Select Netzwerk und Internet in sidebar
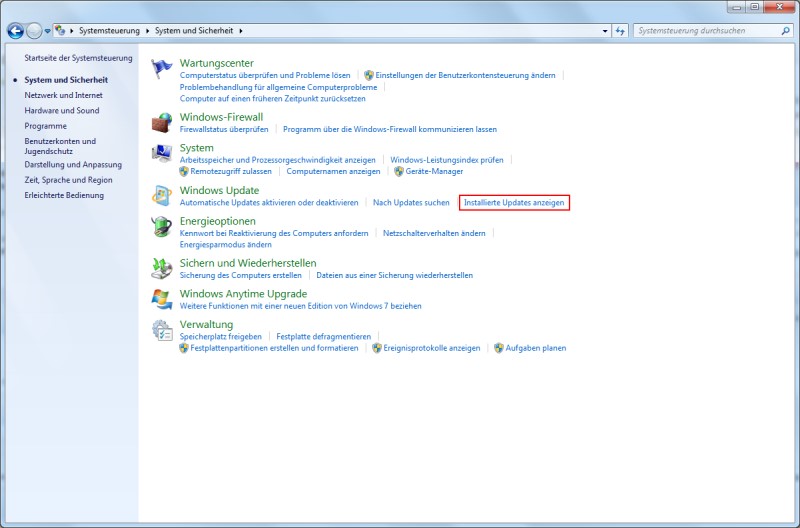 point(63,95)
